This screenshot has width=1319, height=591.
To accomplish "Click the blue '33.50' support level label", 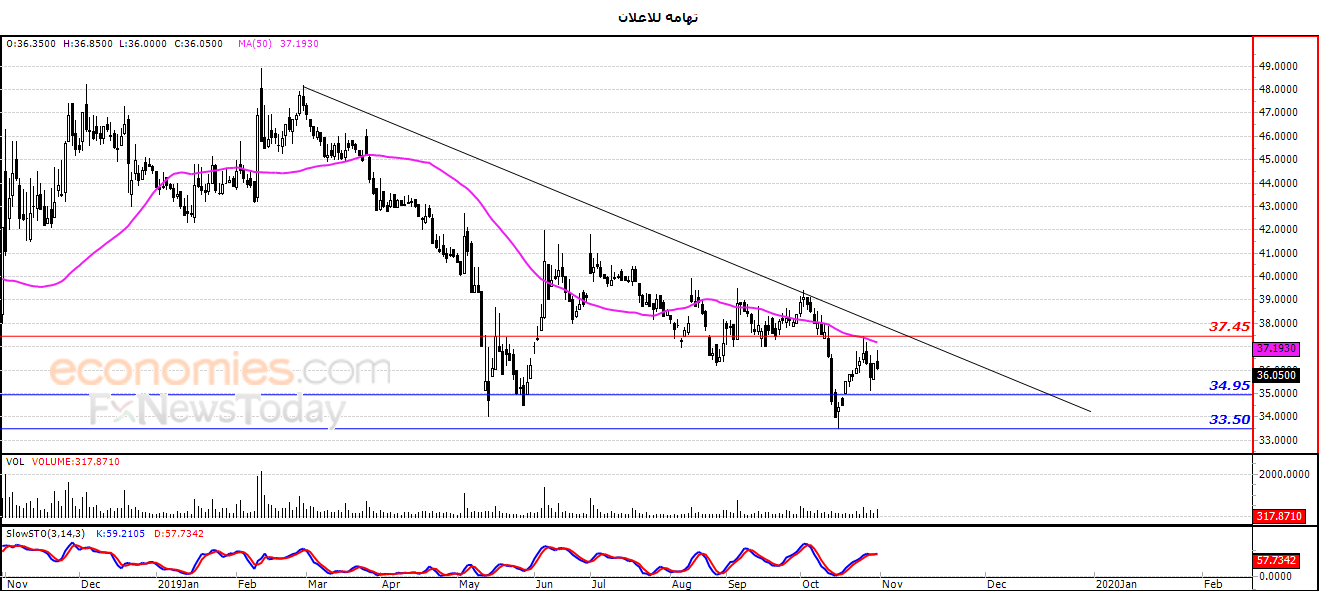I will (x=1229, y=420).
